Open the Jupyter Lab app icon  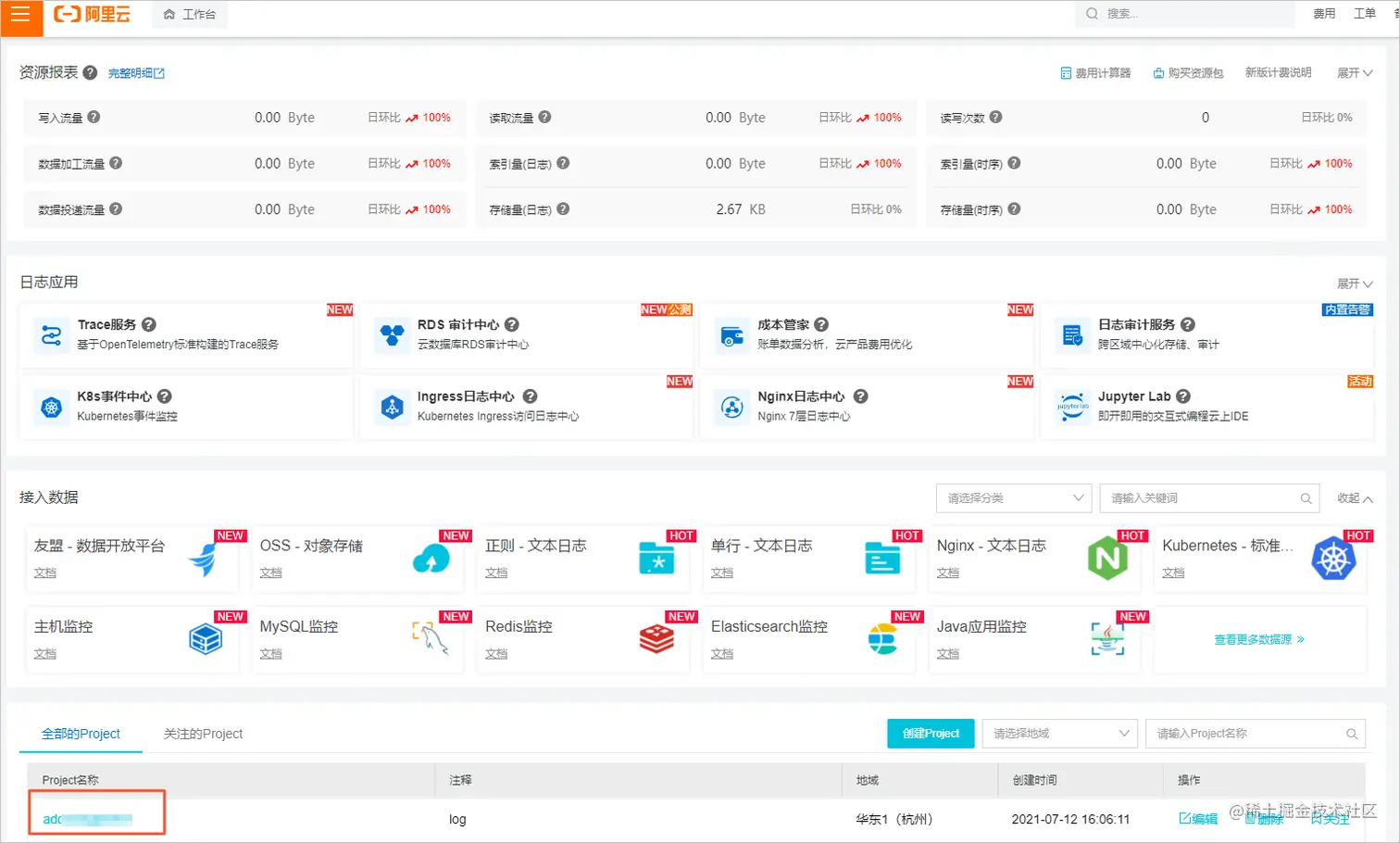1072,407
